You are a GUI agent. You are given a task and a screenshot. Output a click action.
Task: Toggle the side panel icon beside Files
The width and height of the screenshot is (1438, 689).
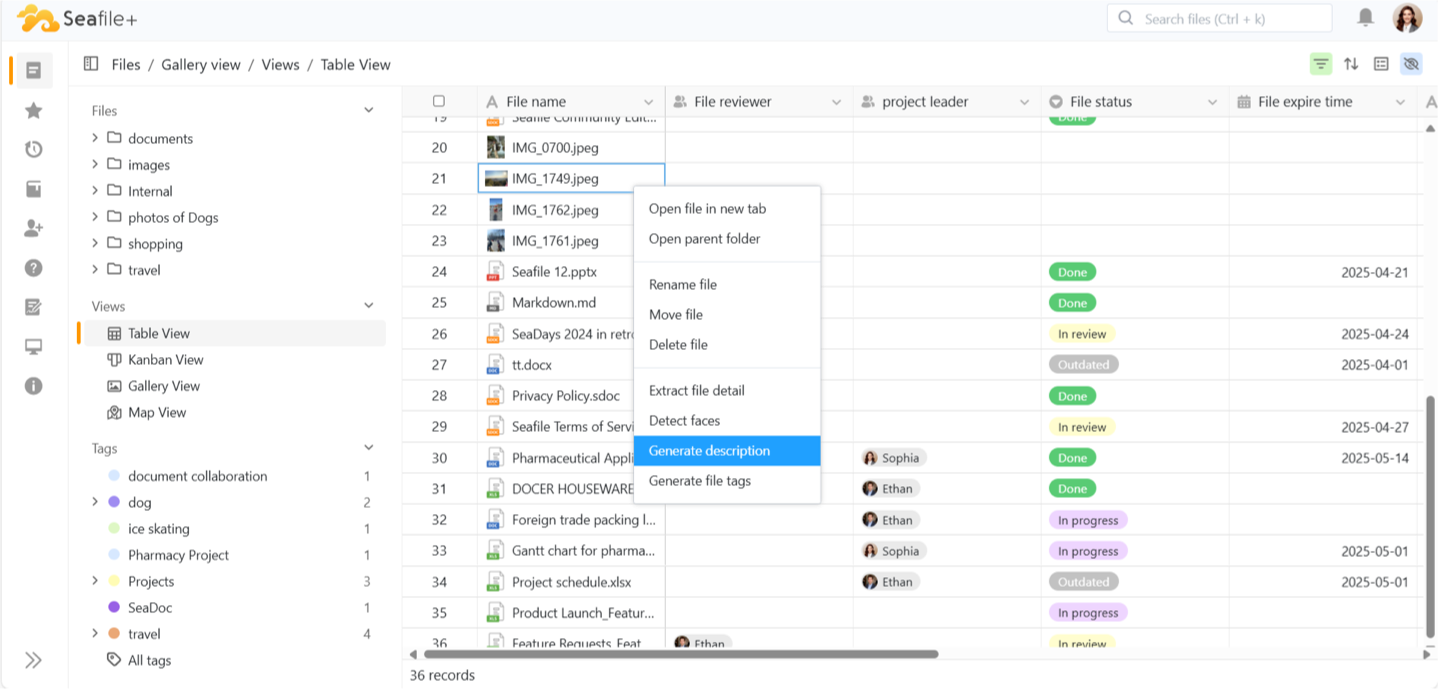91,64
